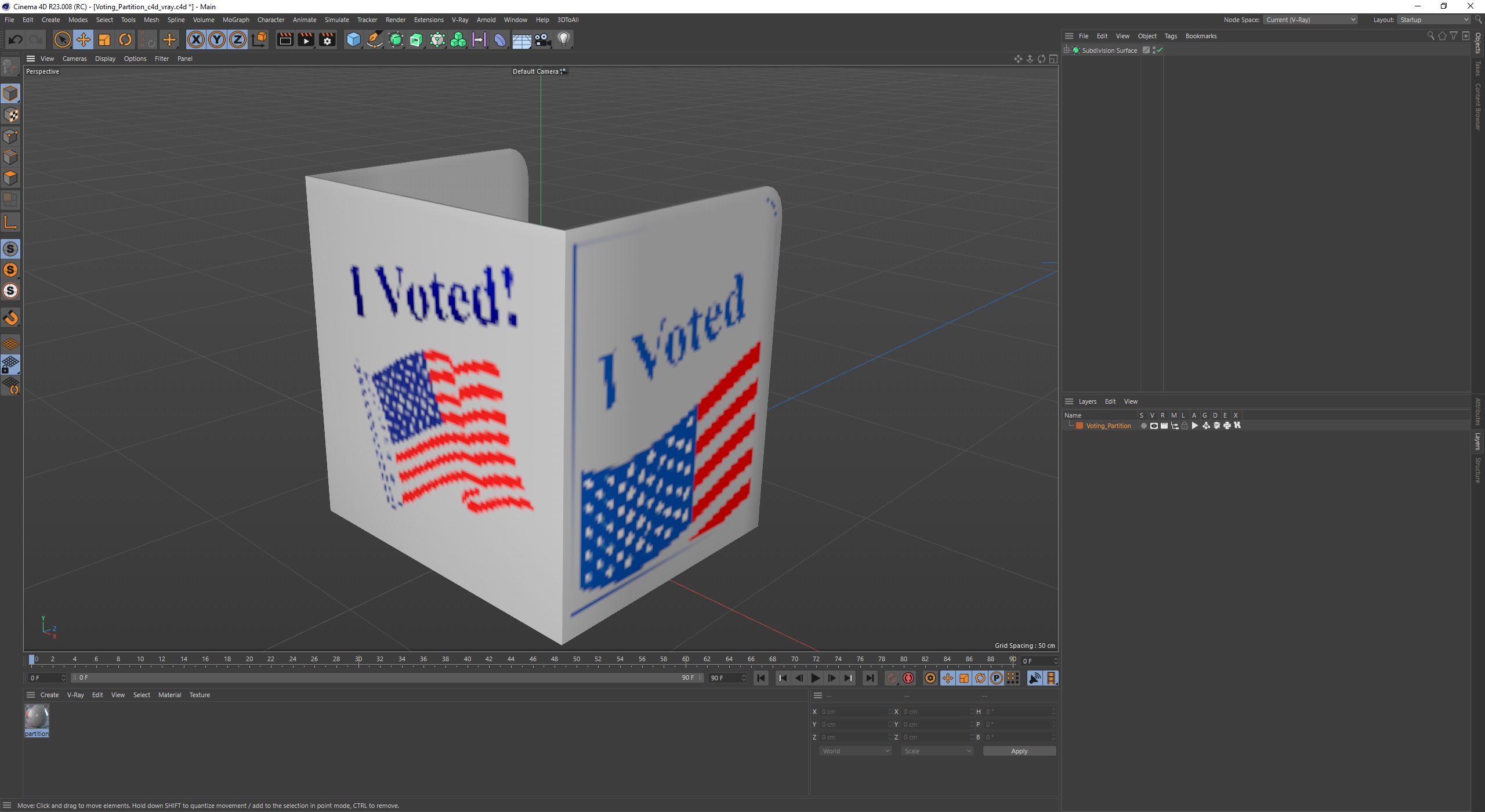Click the Apply button
Image resolution: width=1485 pixels, height=812 pixels.
tap(1019, 751)
